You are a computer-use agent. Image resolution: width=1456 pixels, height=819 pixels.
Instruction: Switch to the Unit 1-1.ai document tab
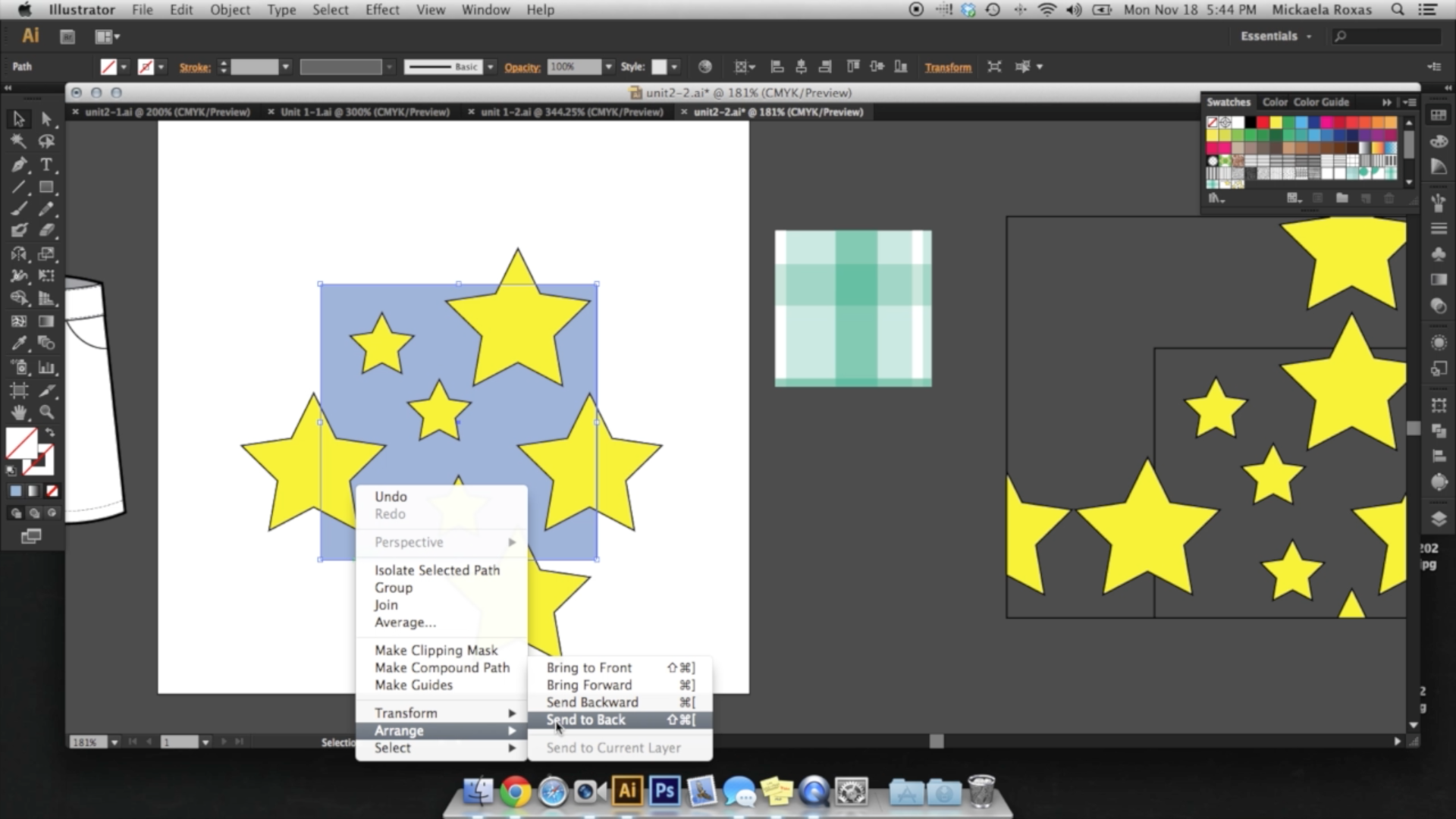point(364,111)
